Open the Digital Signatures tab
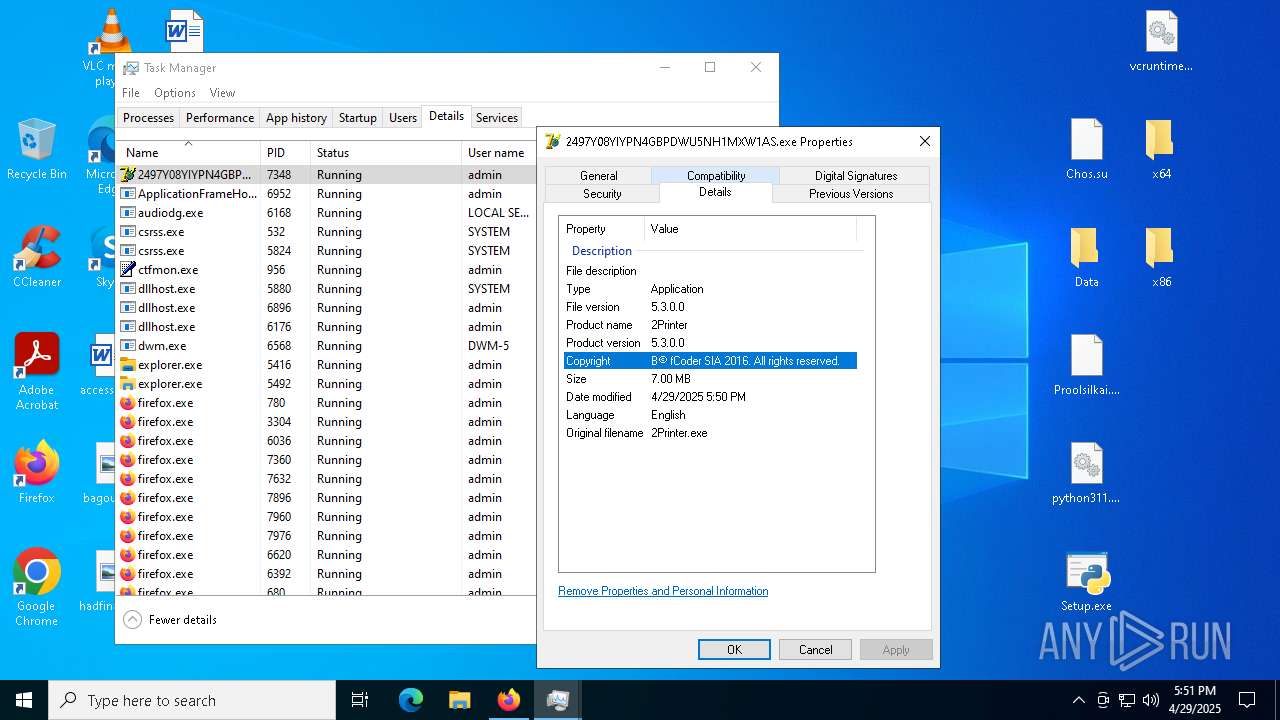This screenshot has width=1280, height=720. click(x=855, y=175)
